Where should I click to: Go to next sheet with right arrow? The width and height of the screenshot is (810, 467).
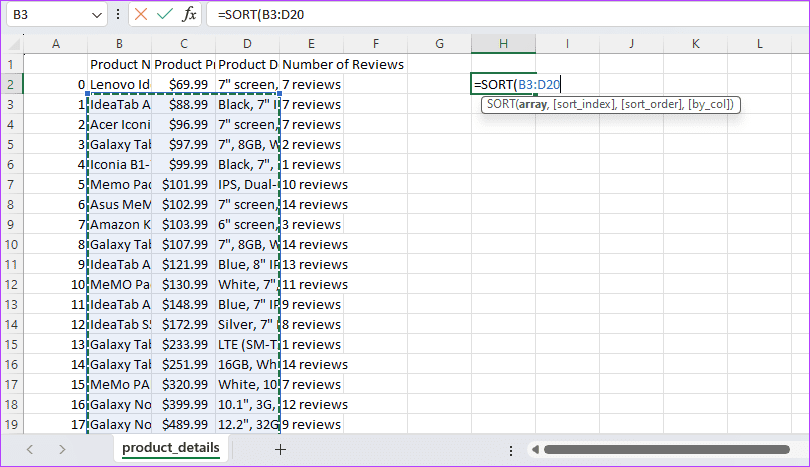point(62,449)
